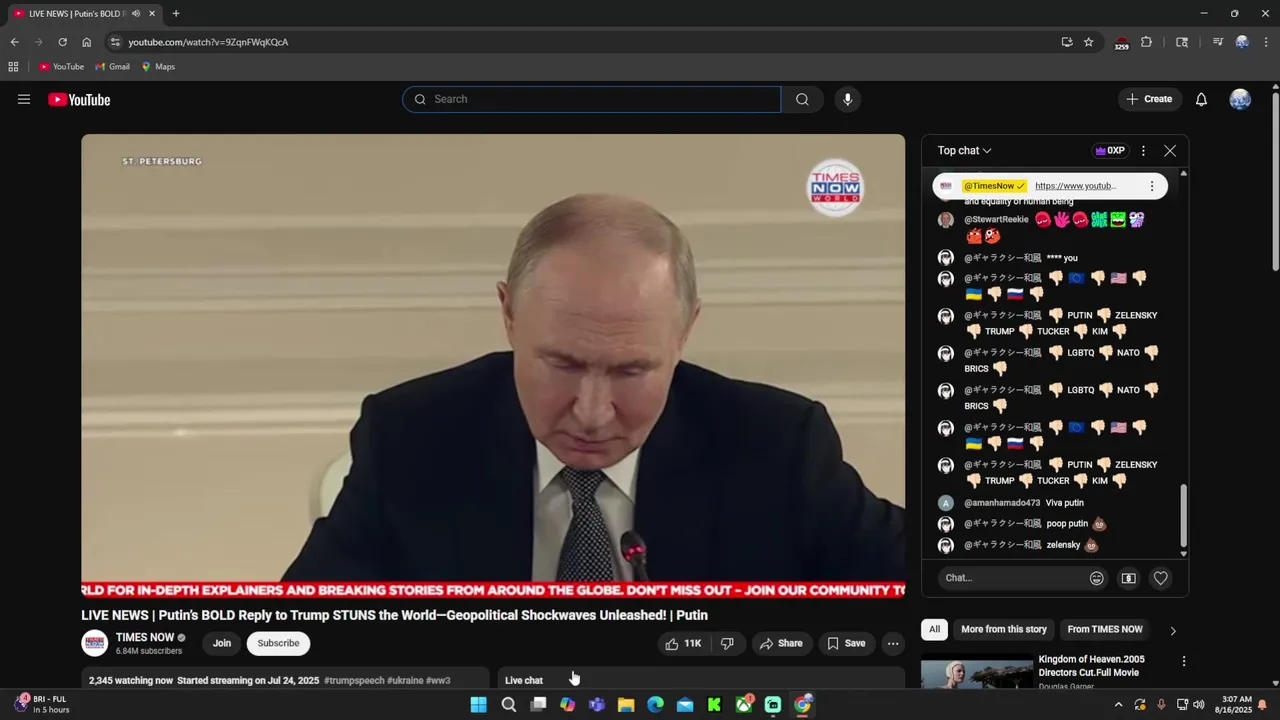Open more actions ellipsis under video
Viewport: 1280px width, 720px height.
coord(893,643)
